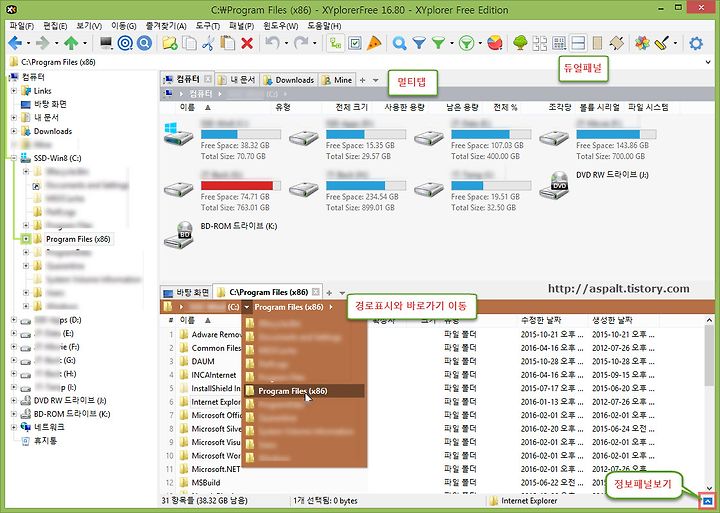Expand the 네트워크 tree node
This screenshot has height=513, width=720.
14,427
